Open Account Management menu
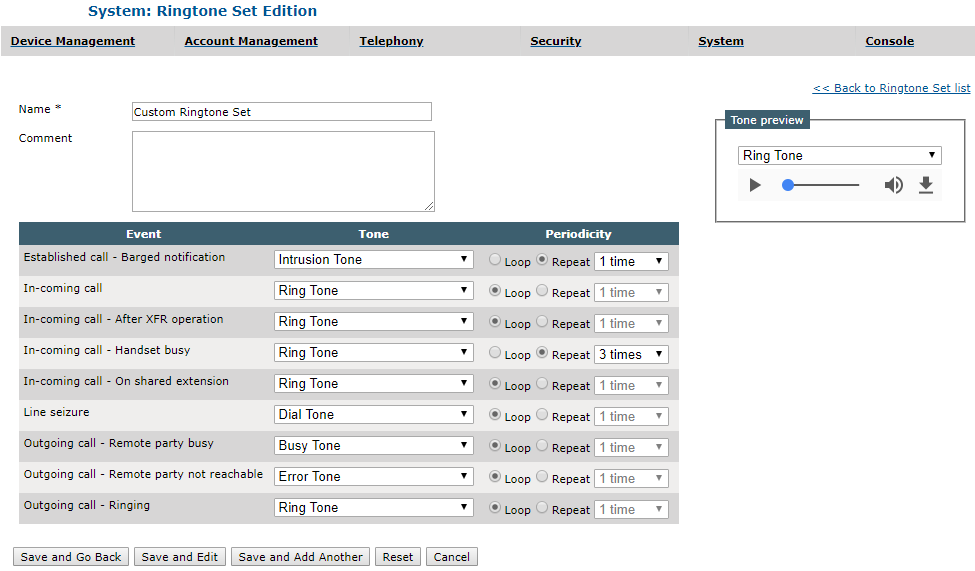The image size is (975, 571). 251,41
